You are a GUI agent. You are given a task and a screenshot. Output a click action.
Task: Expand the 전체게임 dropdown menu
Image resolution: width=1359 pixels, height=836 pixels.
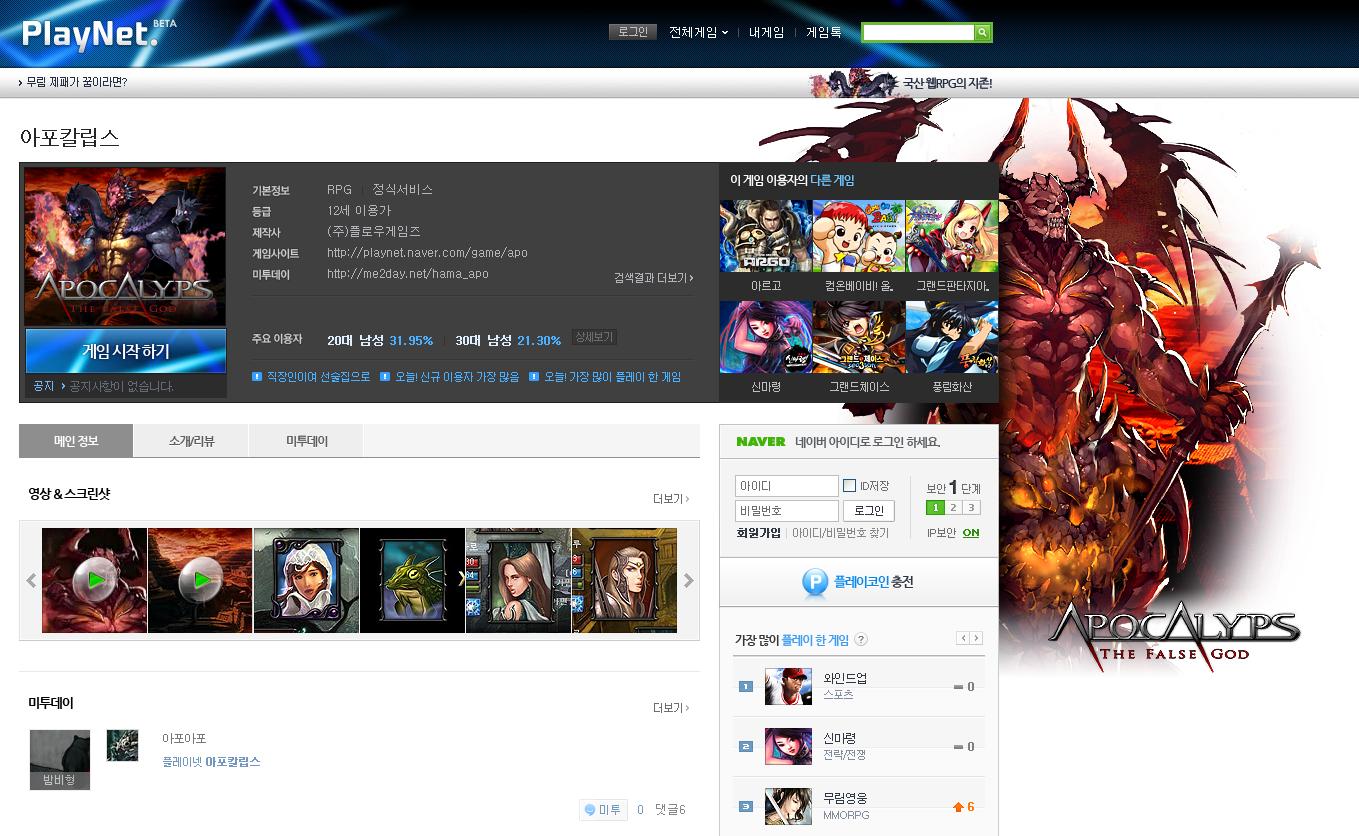click(699, 32)
